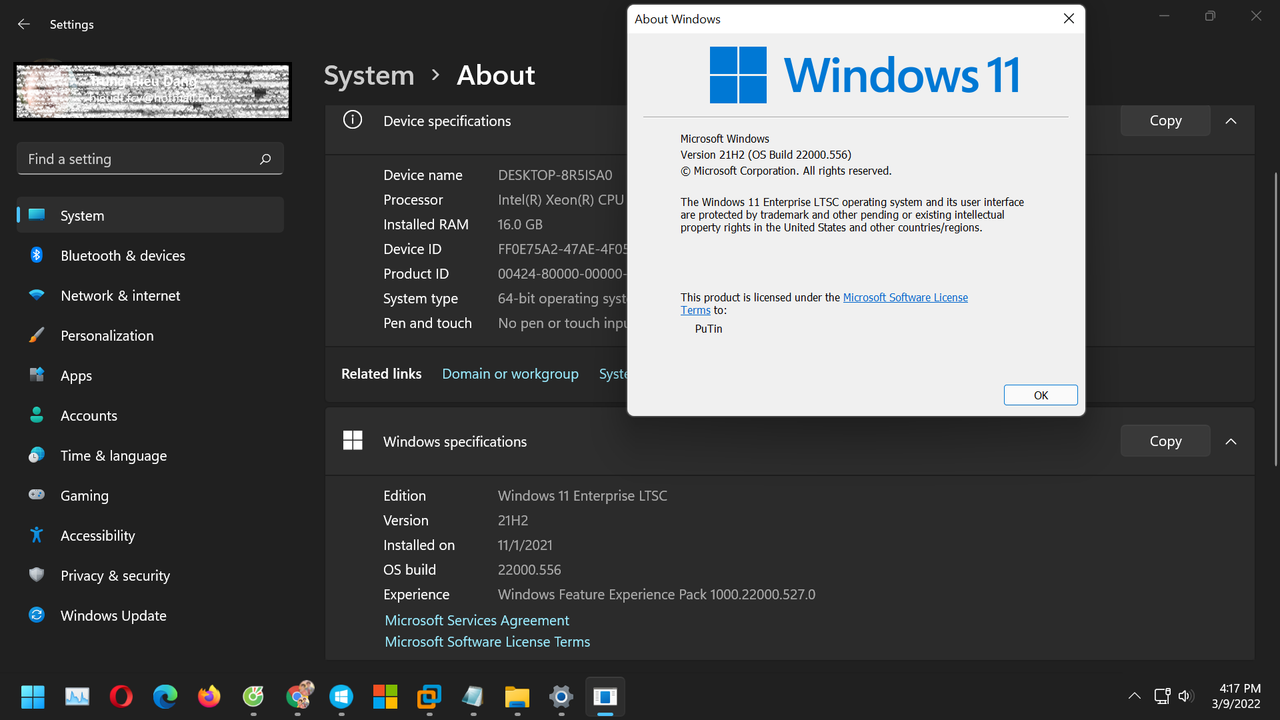
Task: Select the Installed RAM value 16.0 GB
Action: (520, 224)
